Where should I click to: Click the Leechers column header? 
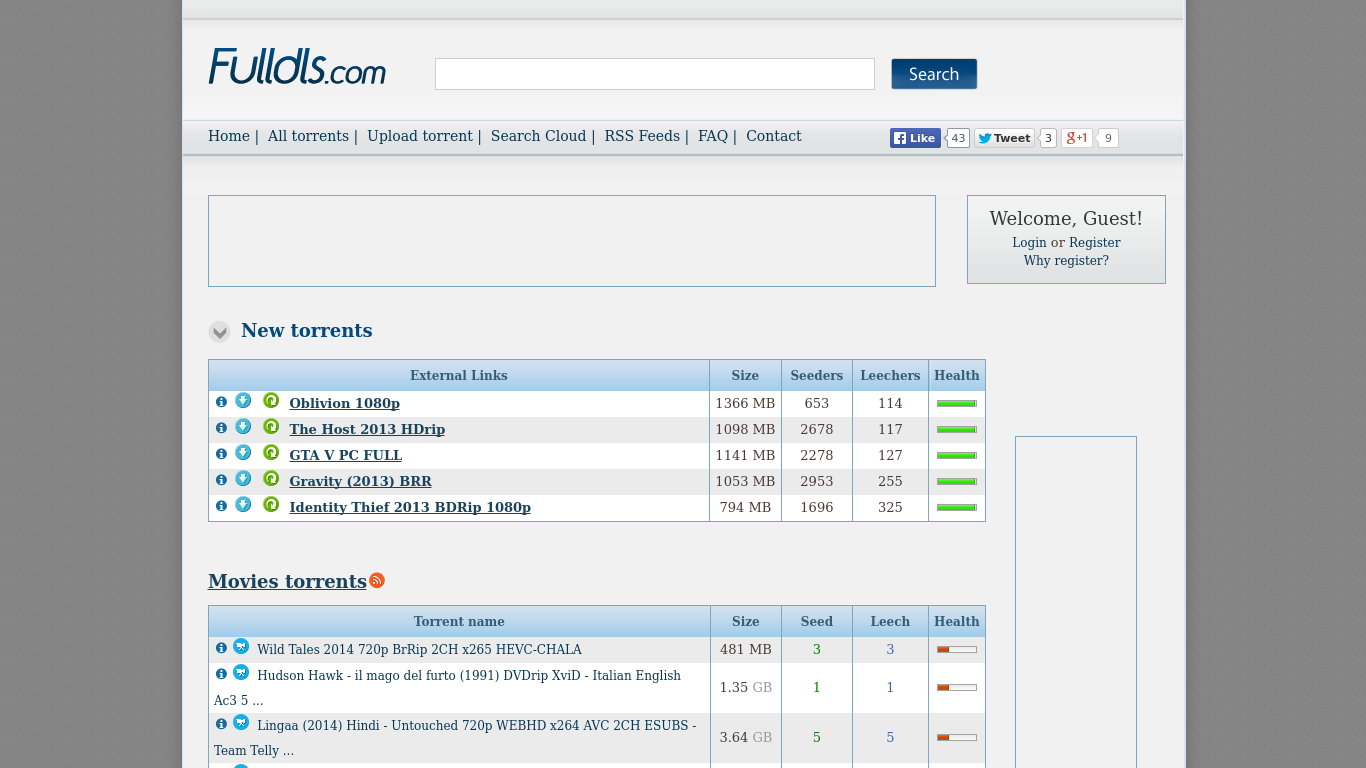point(890,376)
